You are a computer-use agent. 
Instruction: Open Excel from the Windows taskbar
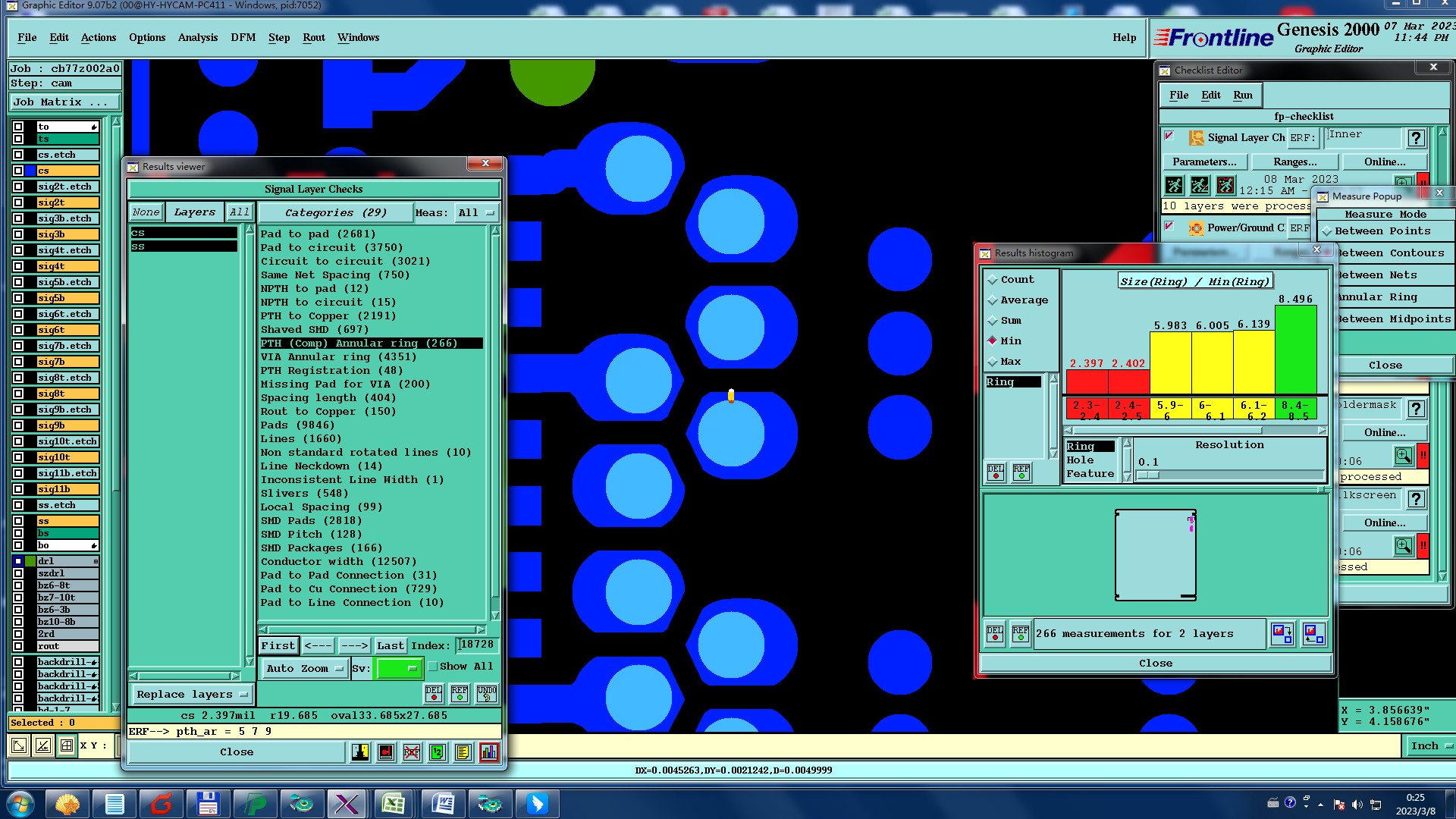[x=394, y=804]
